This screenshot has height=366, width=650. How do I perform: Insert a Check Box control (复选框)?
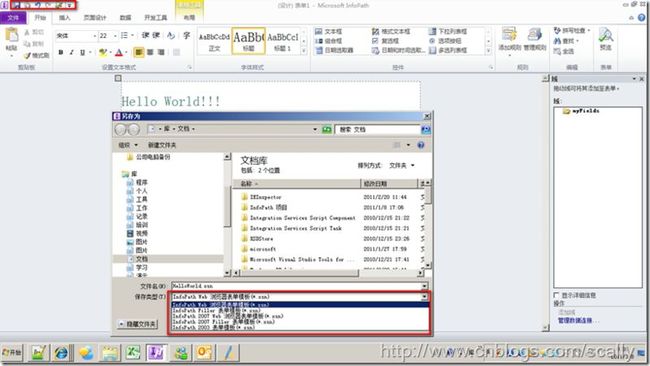pyautogui.click(x=385, y=41)
